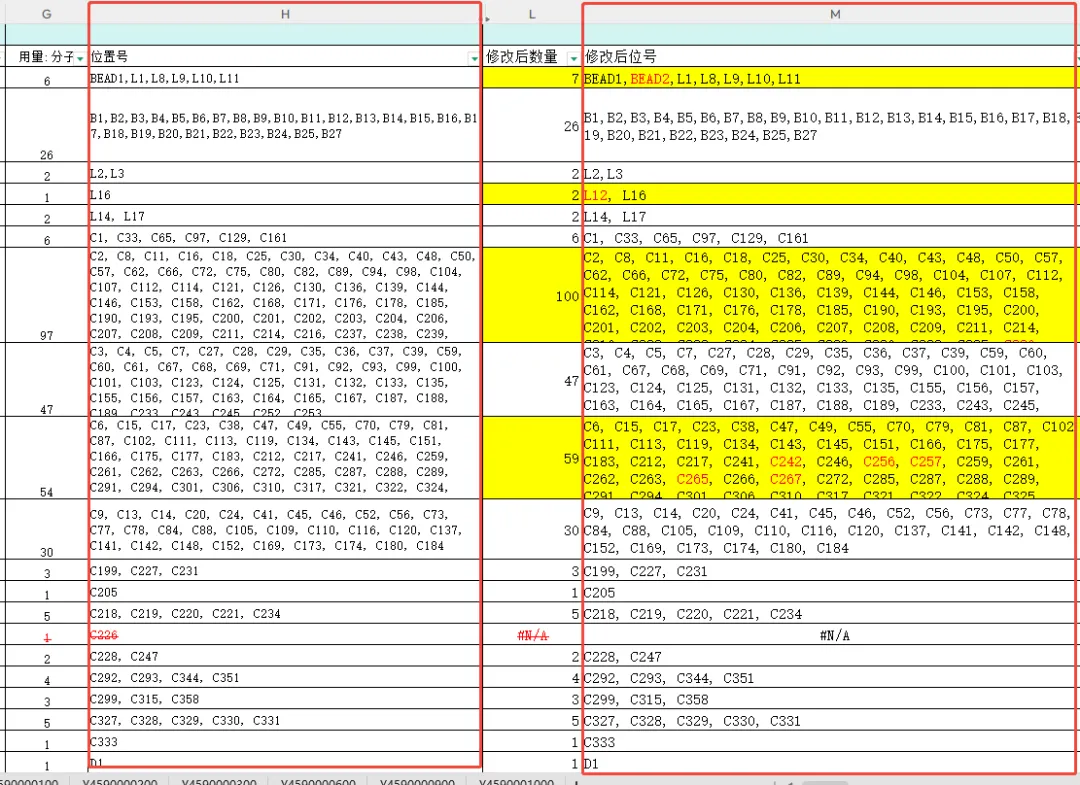The image size is (1080, 785).
Task: Select the C2, C8, C11 cell in column H
Action: pyautogui.click(x=285, y=295)
